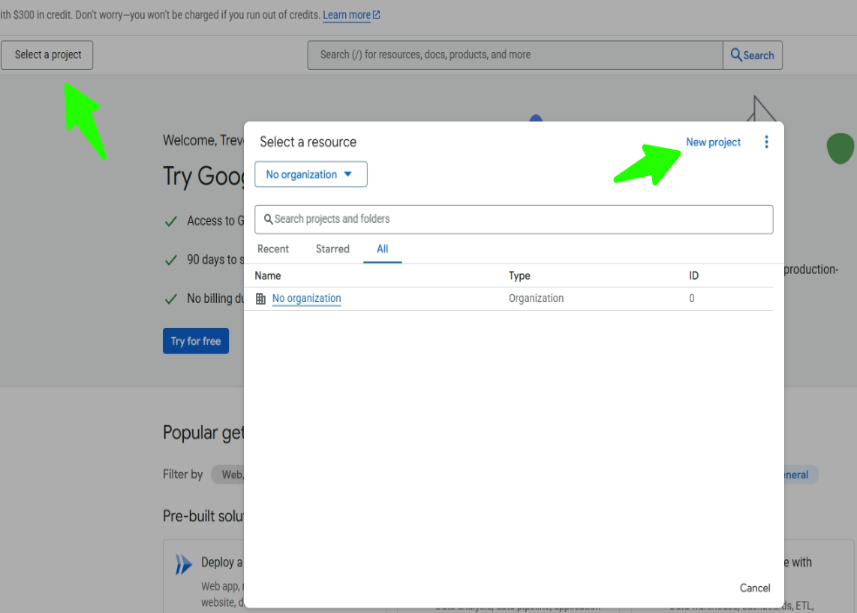Click the blue Deploy solution icon
This screenshot has height=613, width=857.
click(183, 565)
